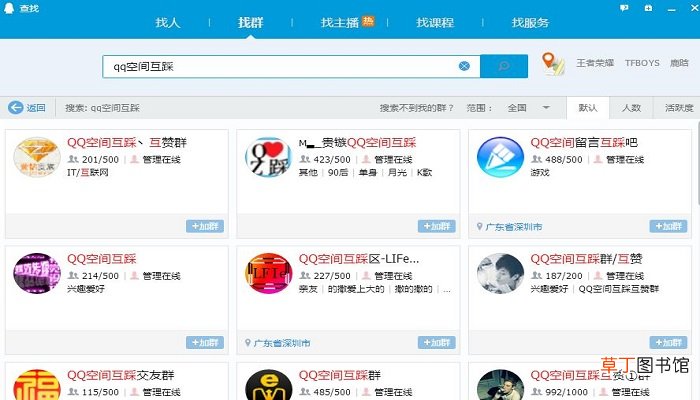The width and height of the screenshot is (700, 400).
Task: Click the 搜索不到我的群？ link
Action: (x=417, y=108)
